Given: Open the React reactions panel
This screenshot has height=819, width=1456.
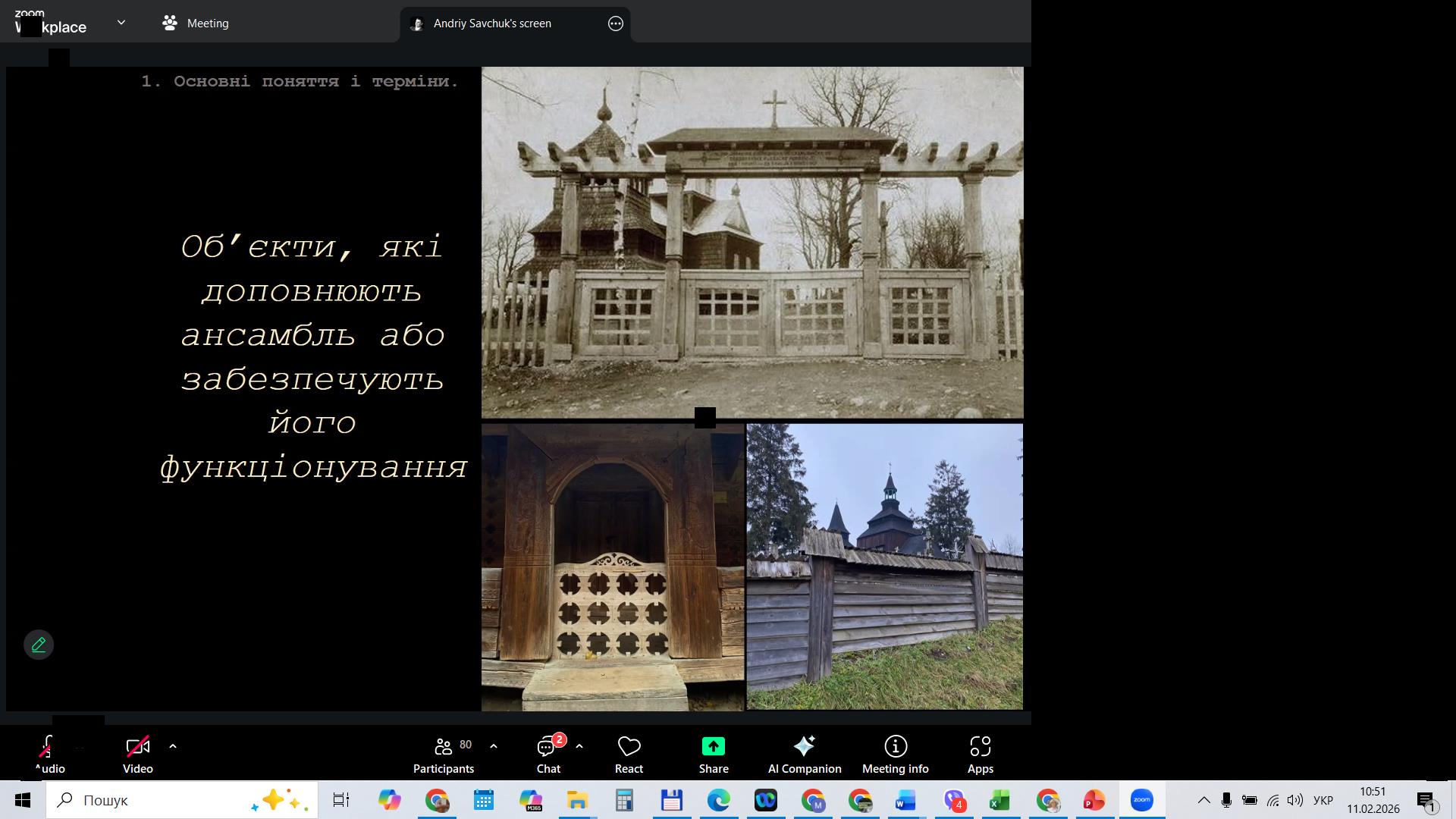Looking at the screenshot, I should click(628, 752).
